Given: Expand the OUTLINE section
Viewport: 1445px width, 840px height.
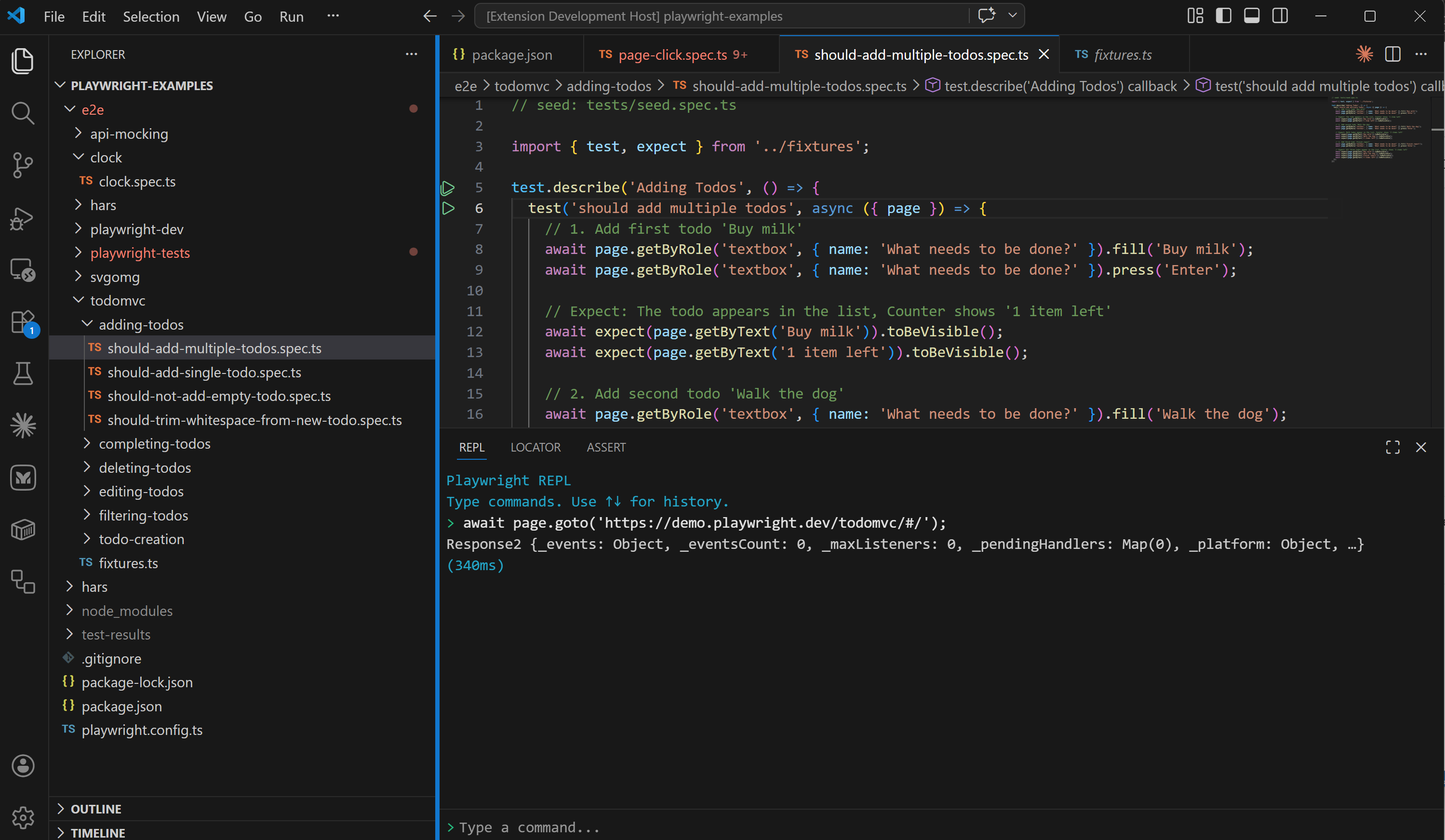Looking at the screenshot, I should coord(96,809).
